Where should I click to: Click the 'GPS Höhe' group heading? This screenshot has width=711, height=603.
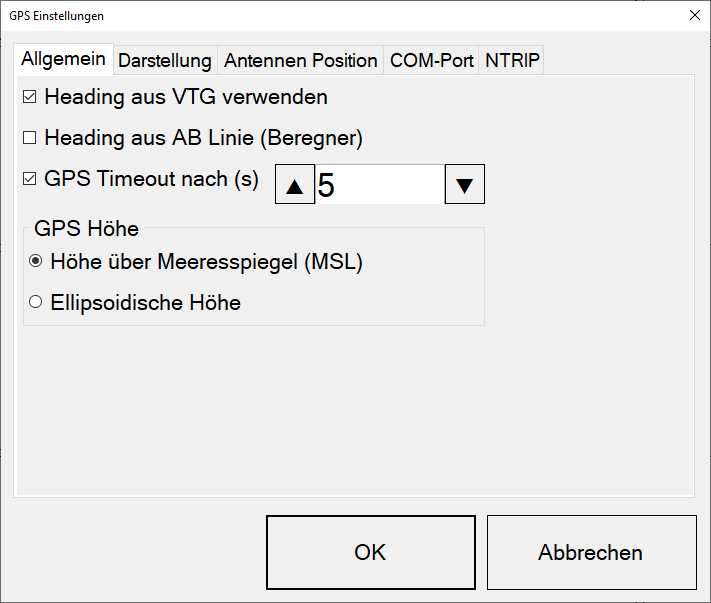click(86, 228)
